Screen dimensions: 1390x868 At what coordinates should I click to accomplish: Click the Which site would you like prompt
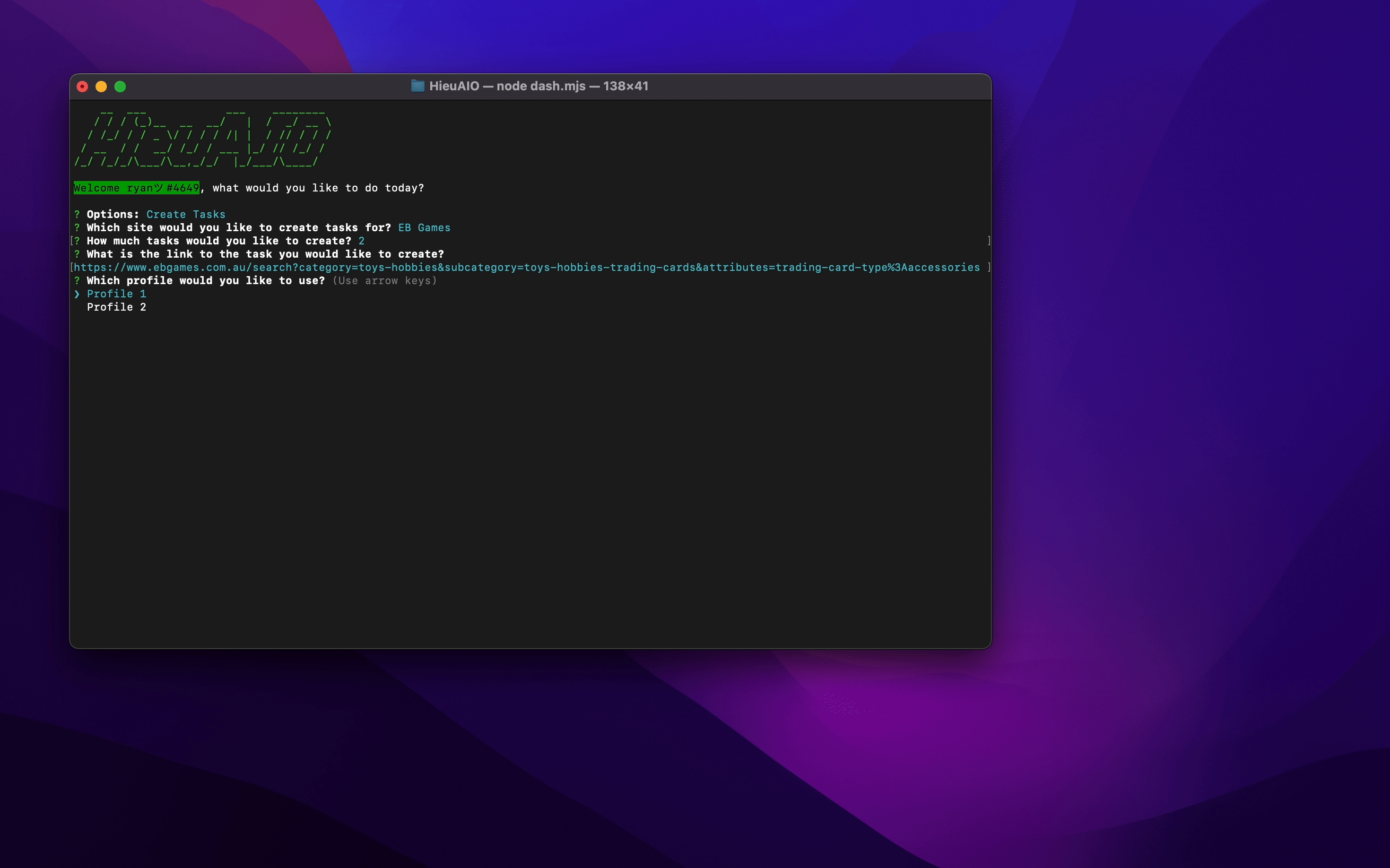[x=238, y=228]
